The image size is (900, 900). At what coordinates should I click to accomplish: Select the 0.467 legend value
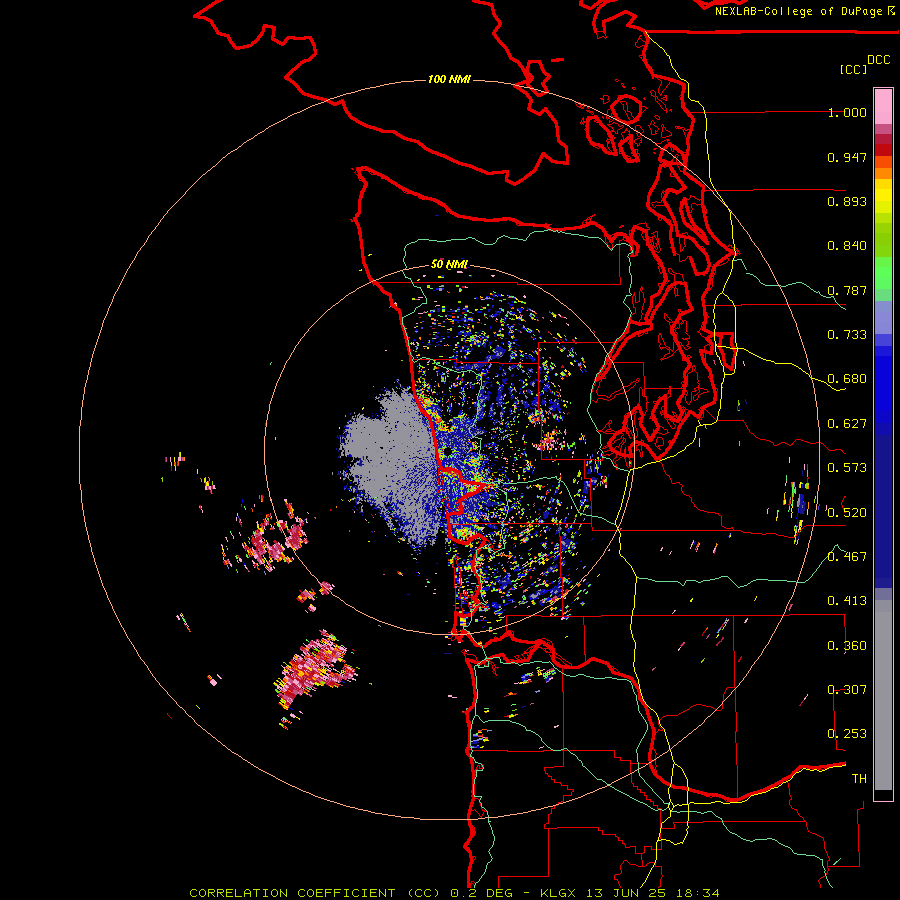point(847,557)
